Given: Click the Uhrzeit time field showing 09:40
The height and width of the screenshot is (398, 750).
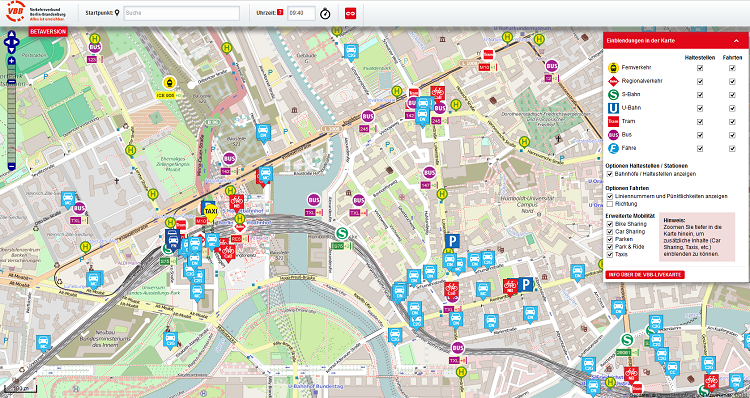Looking at the screenshot, I should click(x=301, y=13).
